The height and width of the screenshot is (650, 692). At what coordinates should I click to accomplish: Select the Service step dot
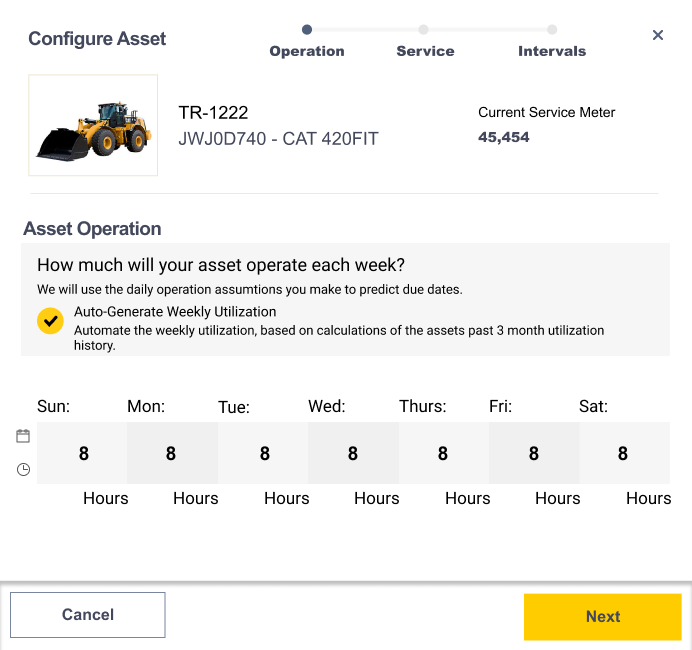(423, 30)
